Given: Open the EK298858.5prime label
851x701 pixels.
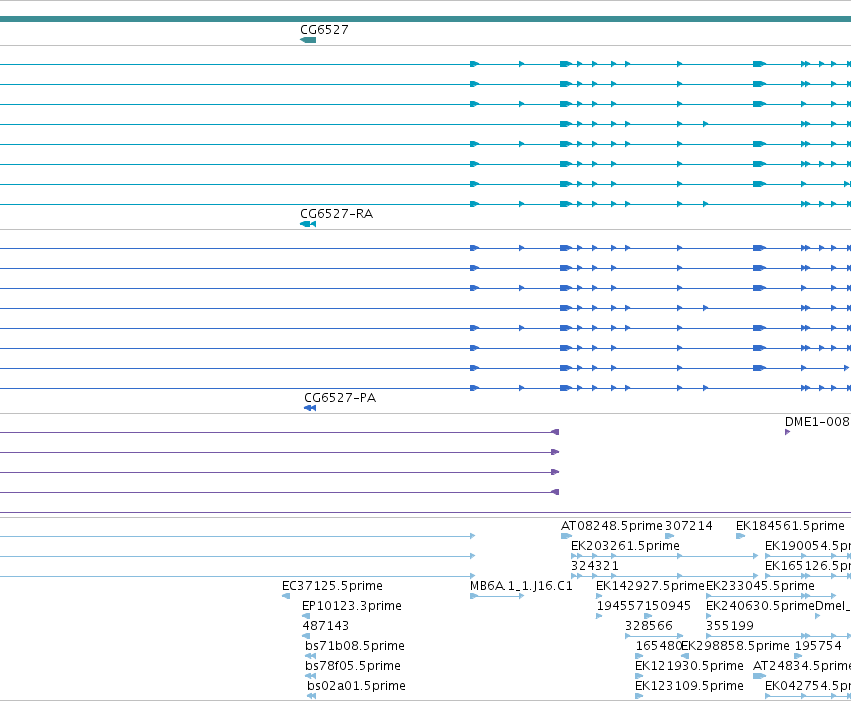Looking at the screenshot, I should pos(735,646).
